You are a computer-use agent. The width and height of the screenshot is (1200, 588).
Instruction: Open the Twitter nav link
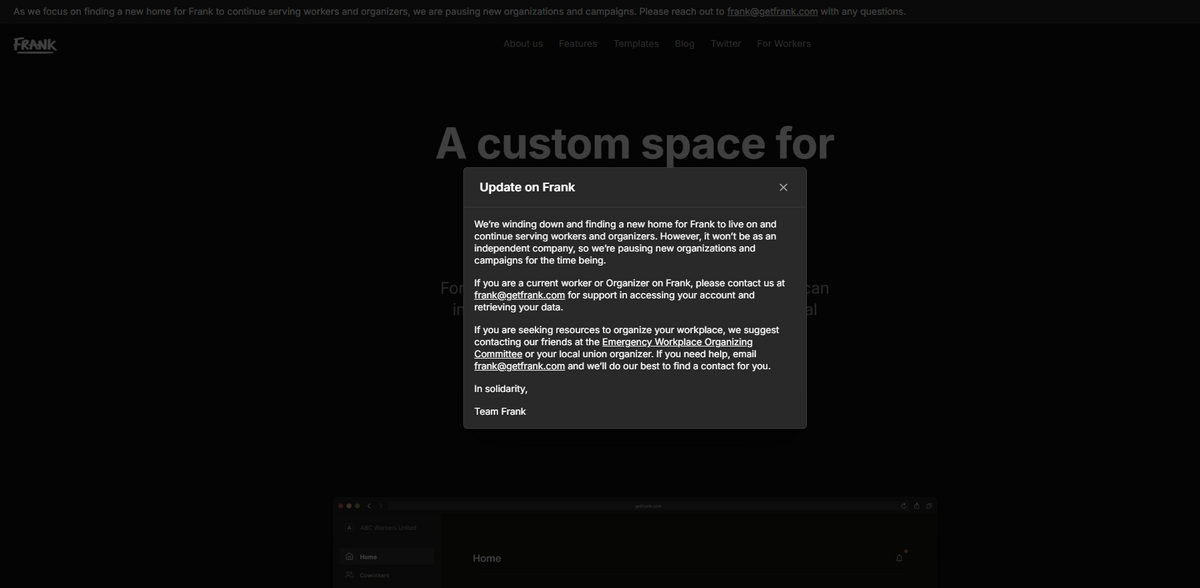tap(726, 44)
